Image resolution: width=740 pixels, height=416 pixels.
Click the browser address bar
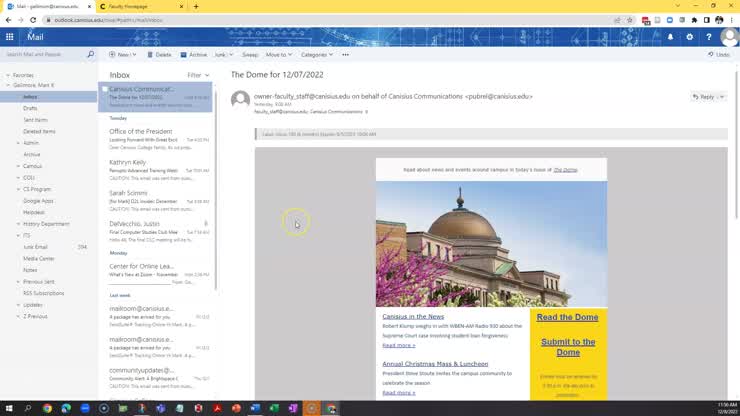[x=330, y=20]
